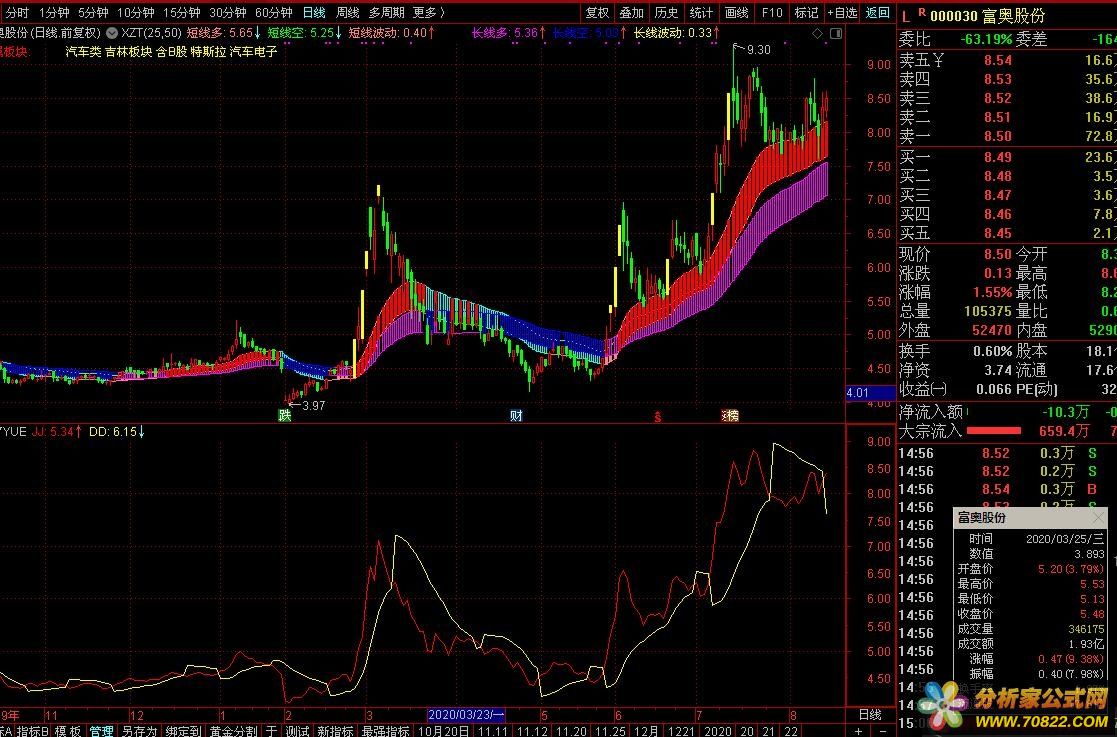The height and width of the screenshot is (737, 1117).
Task: Click the 榜 marker icon under chart
Action: click(x=730, y=415)
